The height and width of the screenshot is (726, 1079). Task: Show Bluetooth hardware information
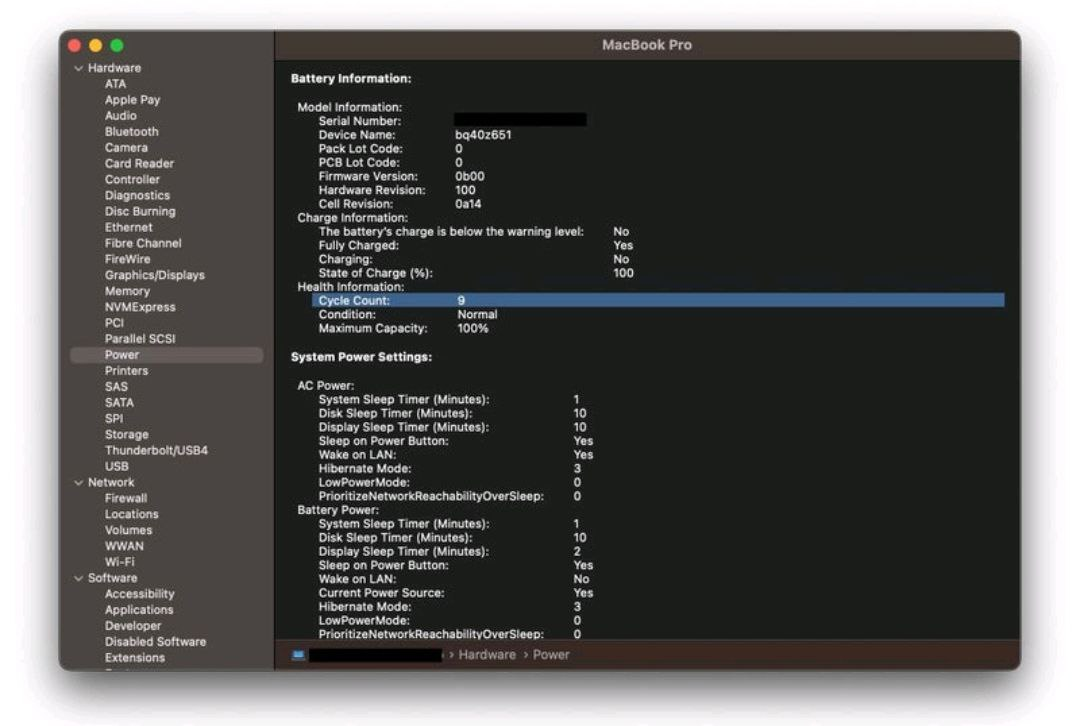131,131
